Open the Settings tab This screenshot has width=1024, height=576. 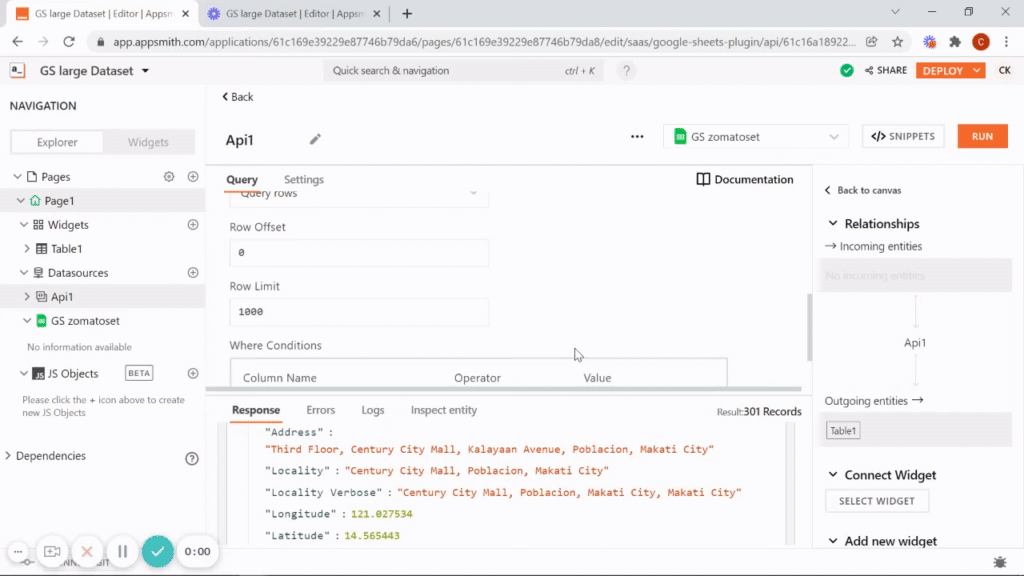tap(304, 180)
